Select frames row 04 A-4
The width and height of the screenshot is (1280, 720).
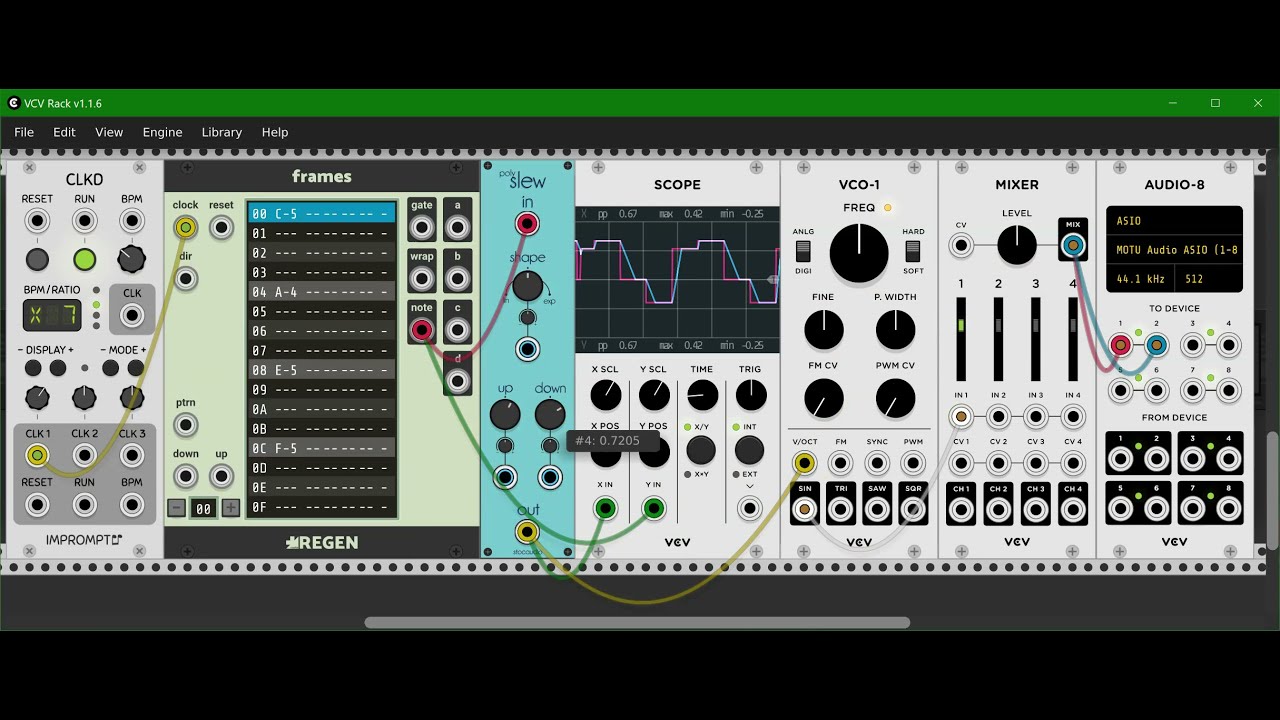tap(322, 292)
